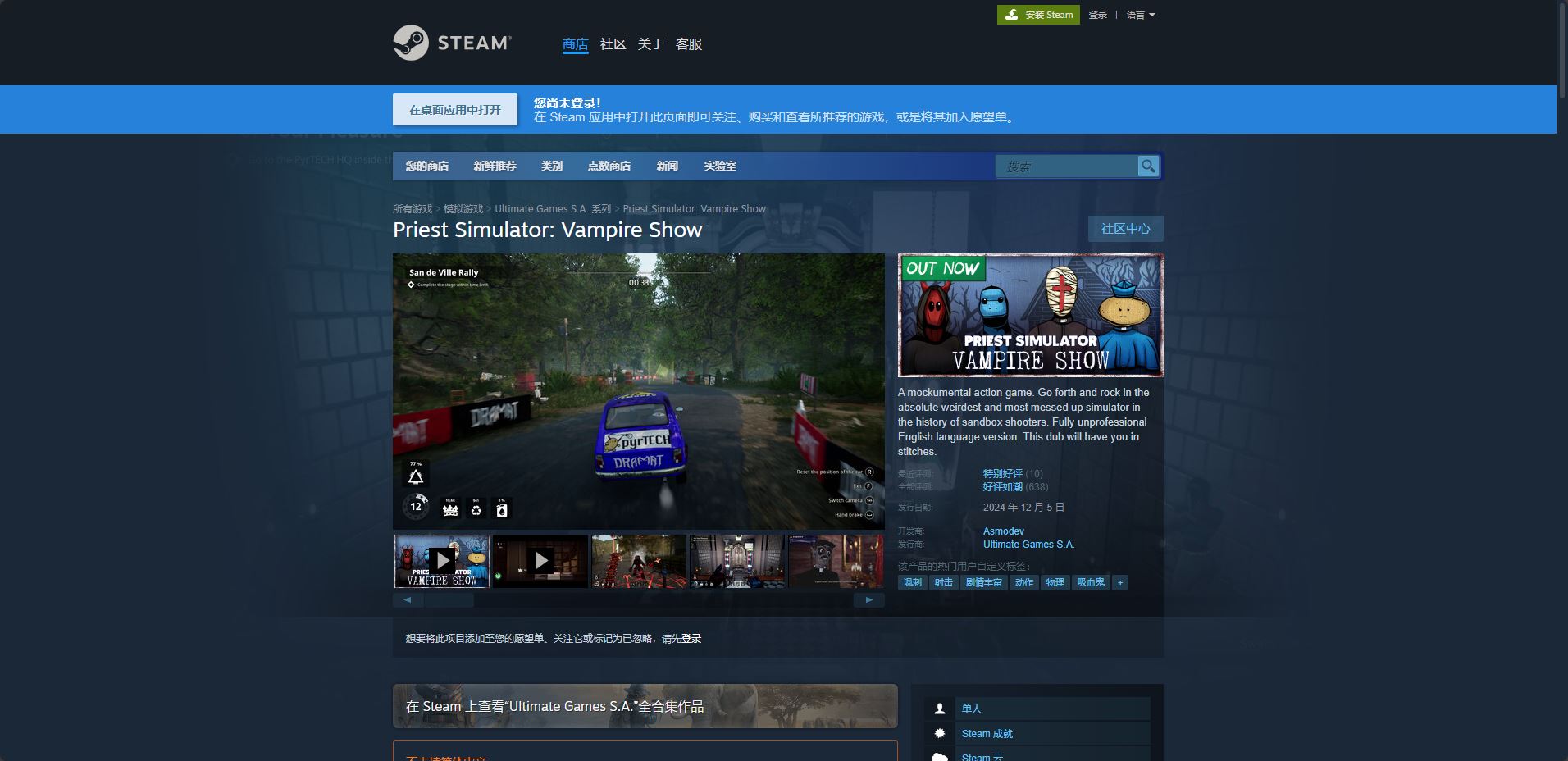The image size is (1568, 761).
Task: Click the Ultimate Games S.A. 系列 breadcrumb
Action: pos(553,209)
